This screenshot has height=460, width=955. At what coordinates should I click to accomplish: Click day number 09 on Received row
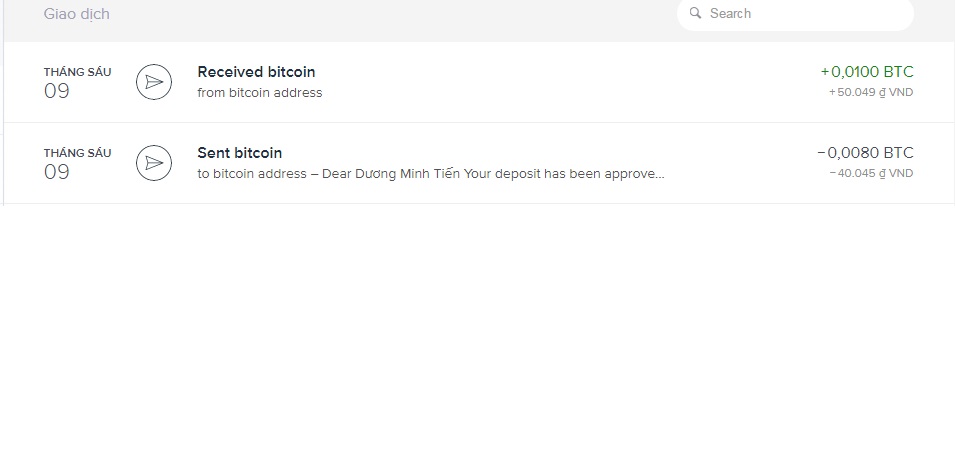56,91
